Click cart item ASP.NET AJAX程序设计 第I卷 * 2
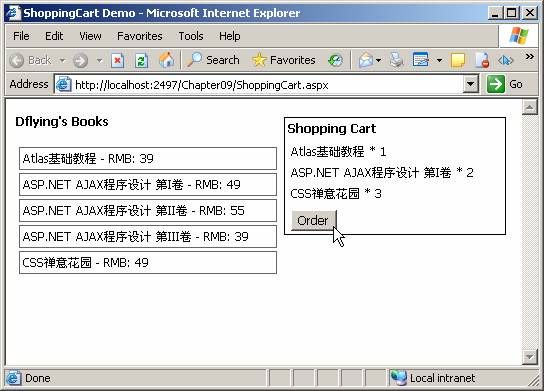 click(x=382, y=172)
